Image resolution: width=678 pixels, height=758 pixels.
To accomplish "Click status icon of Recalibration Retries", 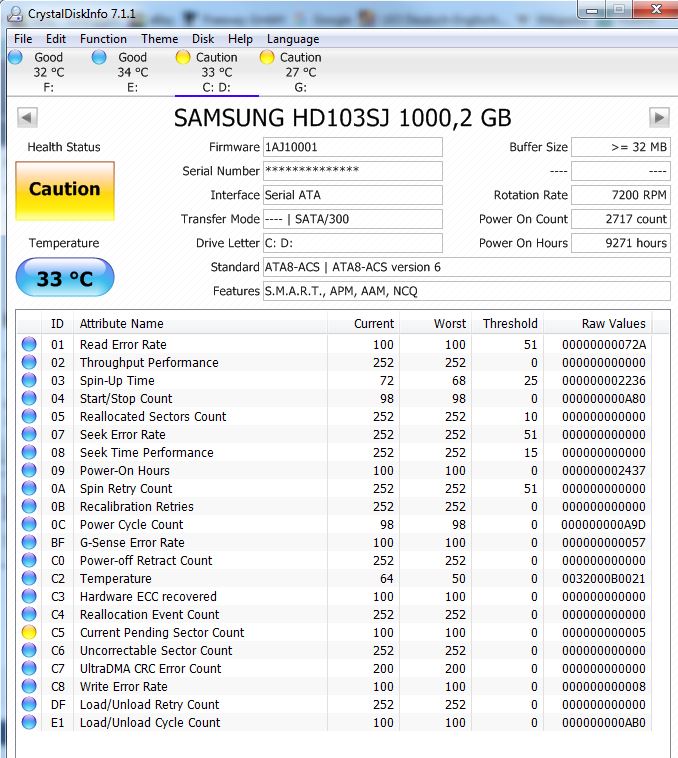I will pyautogui.click(x=29, y=506).
